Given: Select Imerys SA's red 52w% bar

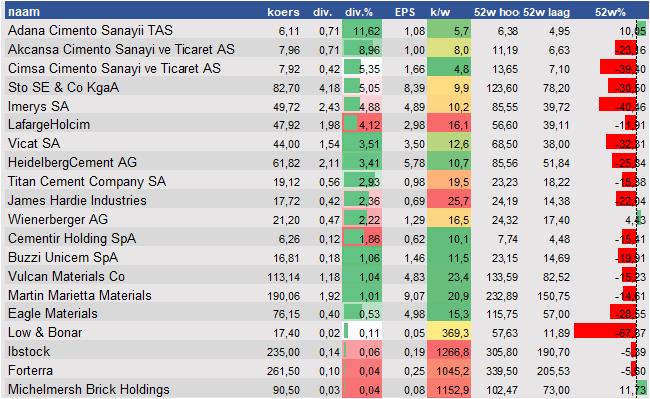Looking at the screenshot, I should (x=618, y=104).
